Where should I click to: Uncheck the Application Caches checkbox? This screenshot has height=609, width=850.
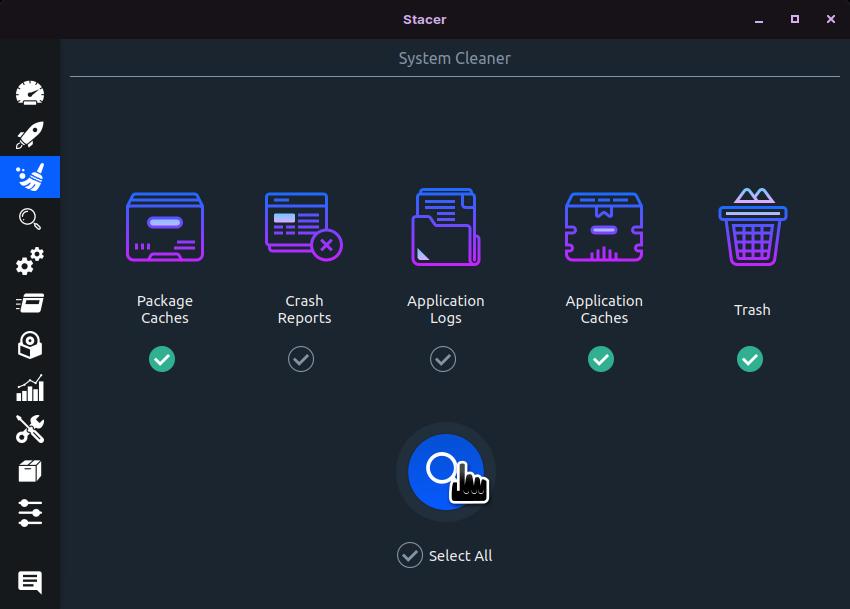601,359
